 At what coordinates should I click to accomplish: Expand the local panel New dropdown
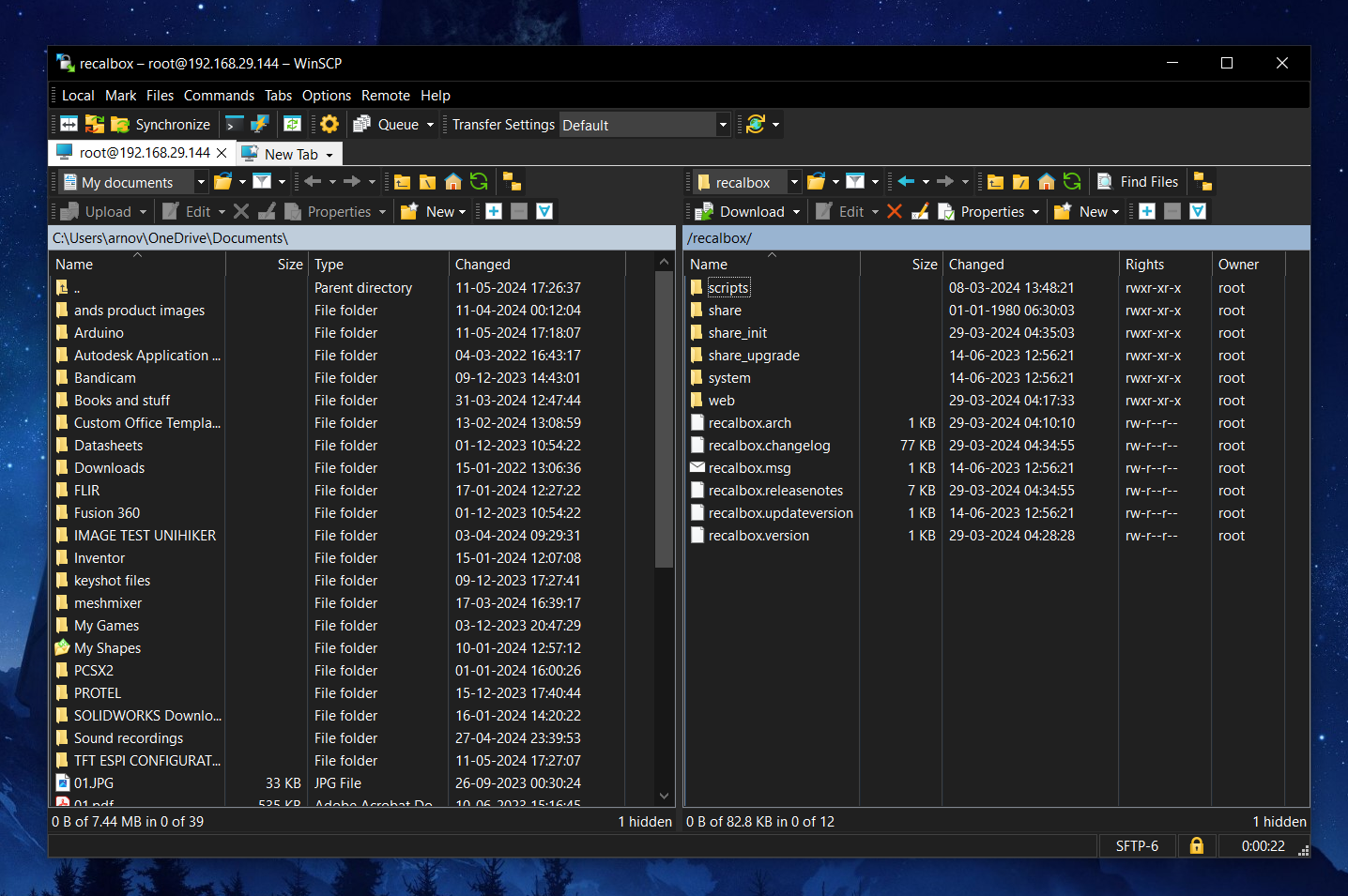click(463, 212)
